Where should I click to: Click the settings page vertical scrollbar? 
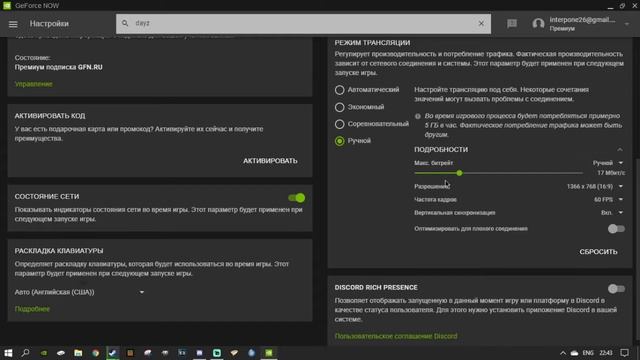click(637, 249)
